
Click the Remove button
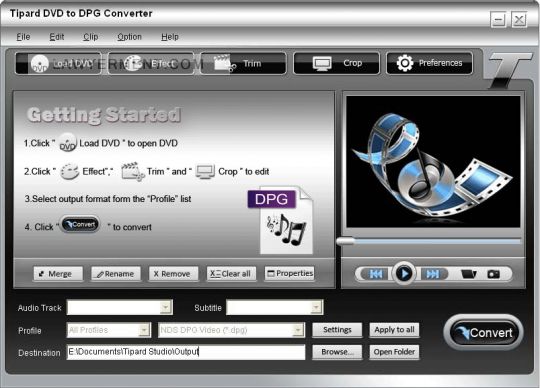coord(174,274)
